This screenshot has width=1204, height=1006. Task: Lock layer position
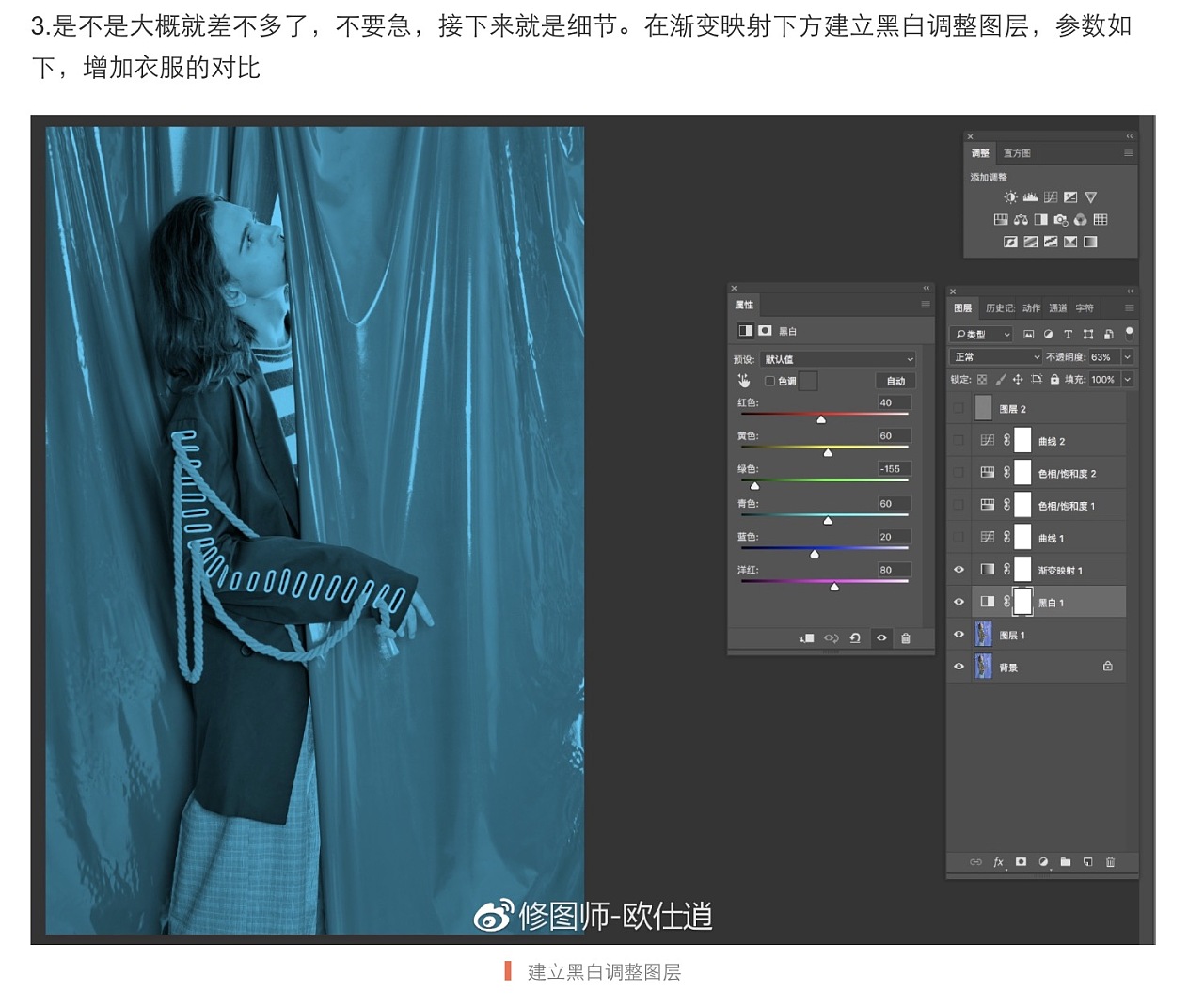pyautogui.click(x=1018, y=380)
